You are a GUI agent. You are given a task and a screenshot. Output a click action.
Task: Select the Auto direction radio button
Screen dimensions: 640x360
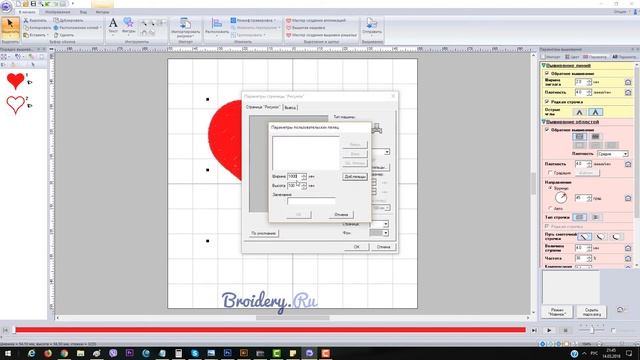pyautogui.click(x=550, y=208)
